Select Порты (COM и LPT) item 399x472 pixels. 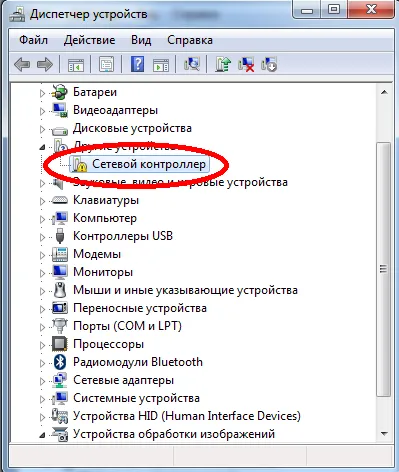point(127,326)
